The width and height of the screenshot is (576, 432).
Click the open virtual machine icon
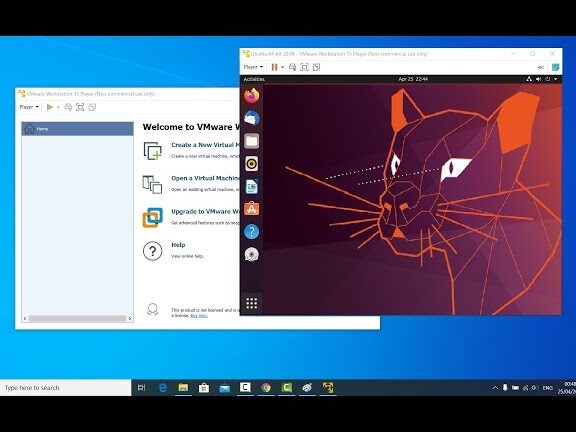pyautogui.click(x=152, y=184)
